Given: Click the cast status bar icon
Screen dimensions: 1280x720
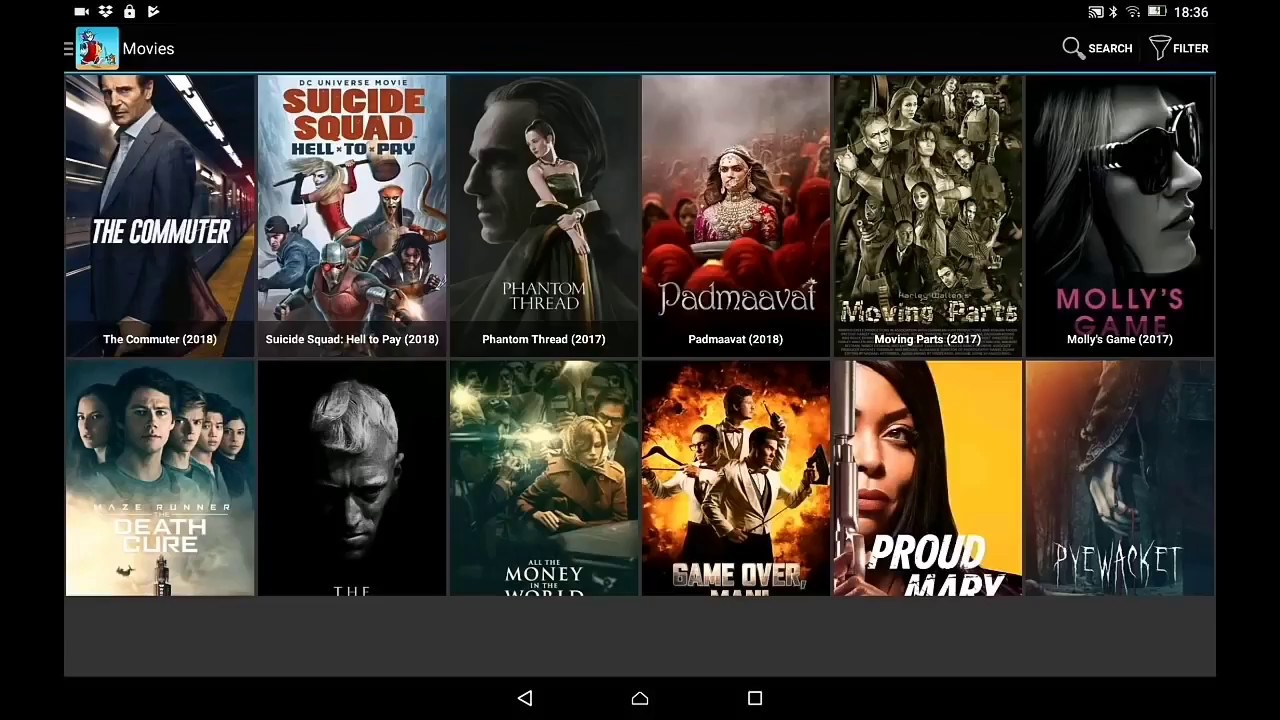Looking at the screenshot, I should pyautogui.click(x=1096, y=12).
